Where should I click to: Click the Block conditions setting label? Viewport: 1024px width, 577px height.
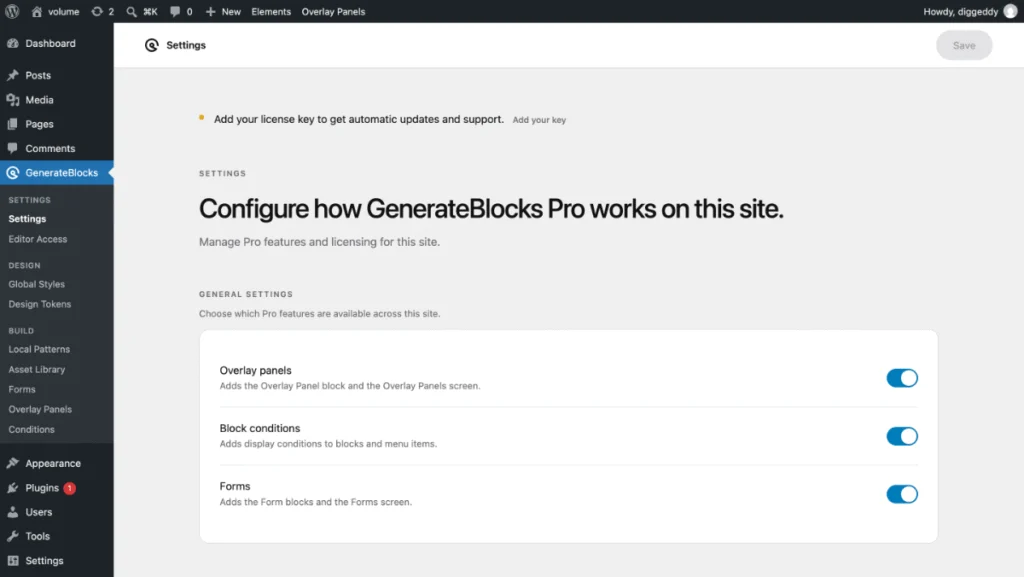[260, 428]
